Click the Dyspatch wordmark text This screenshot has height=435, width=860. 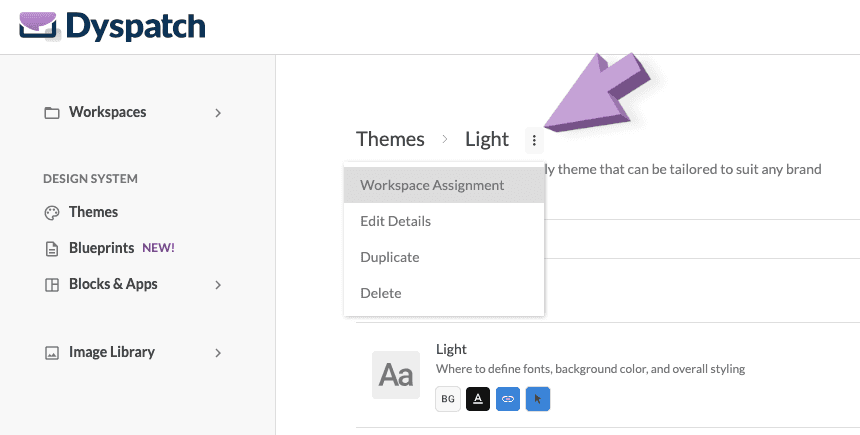tap(135, 27)
